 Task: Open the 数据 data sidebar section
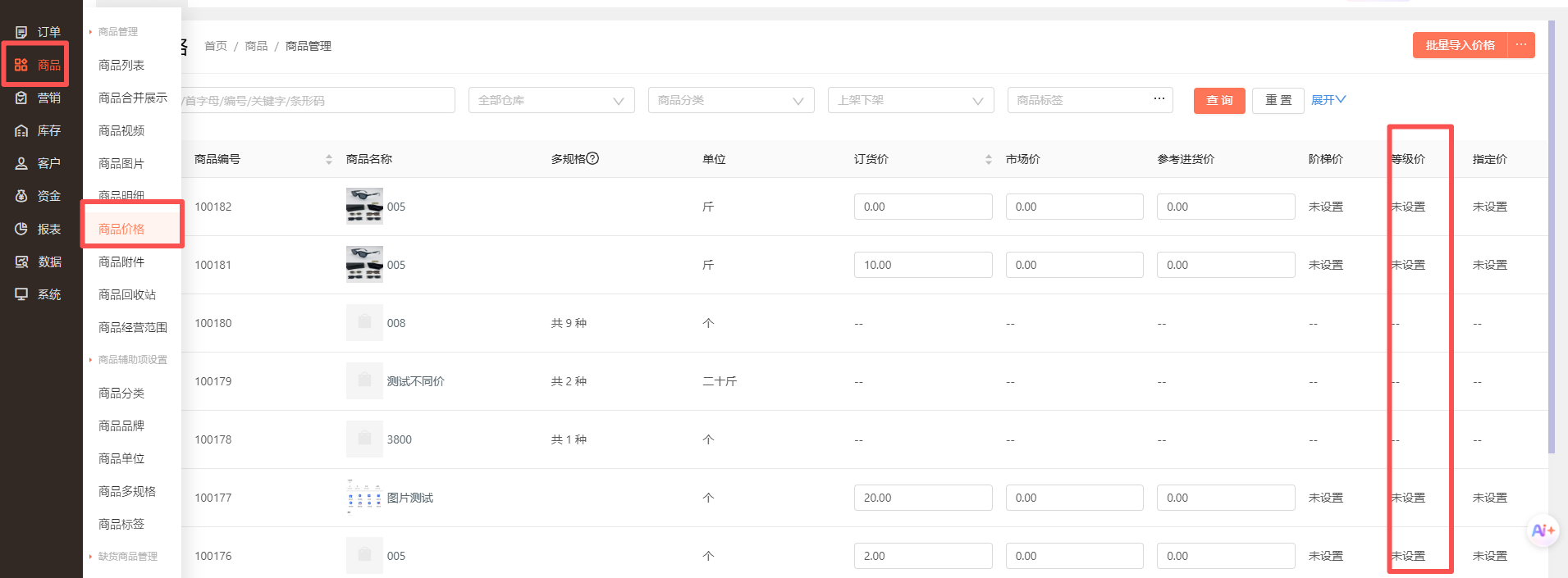38,262
